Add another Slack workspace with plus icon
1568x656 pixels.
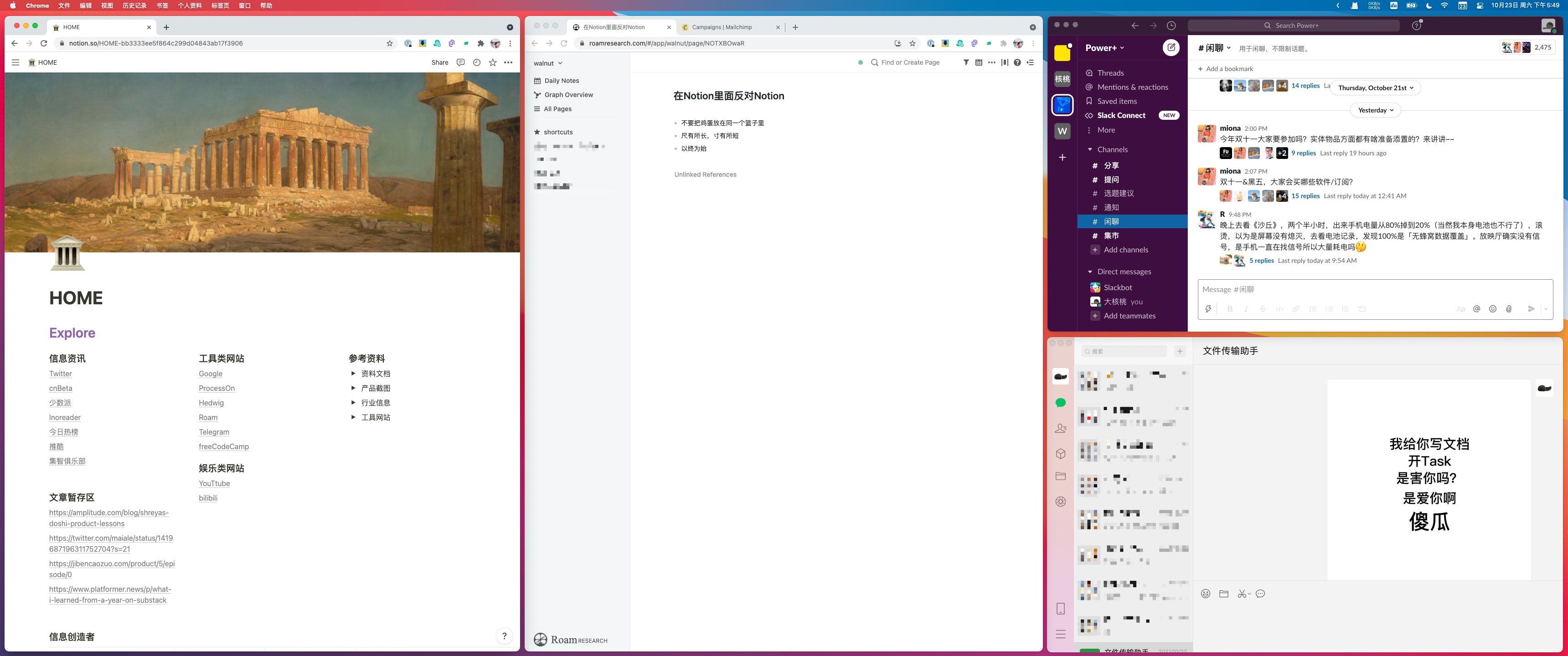[x=1062, y=157]
